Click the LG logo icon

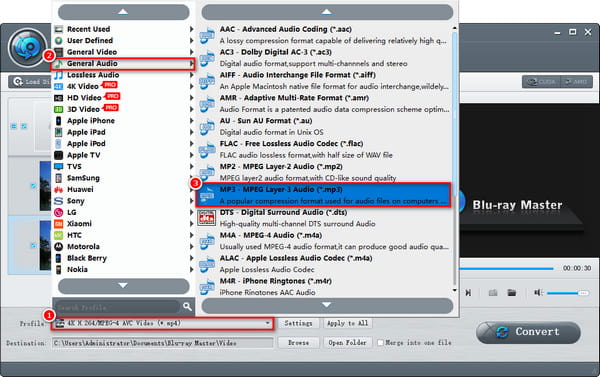tap(59, 212)
